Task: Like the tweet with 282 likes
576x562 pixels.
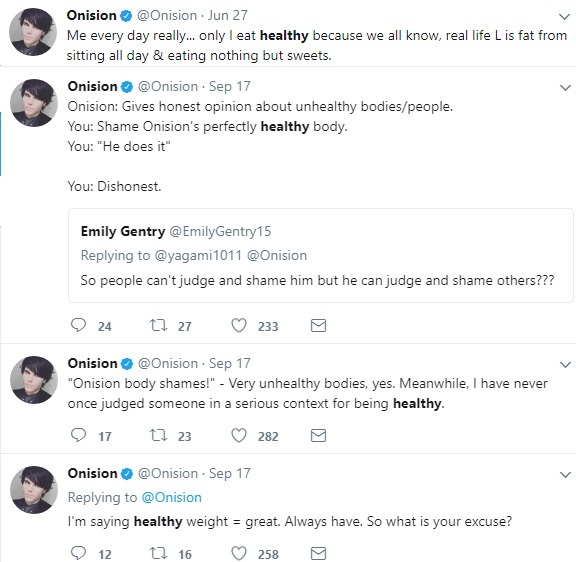Action: click(239, 436)
